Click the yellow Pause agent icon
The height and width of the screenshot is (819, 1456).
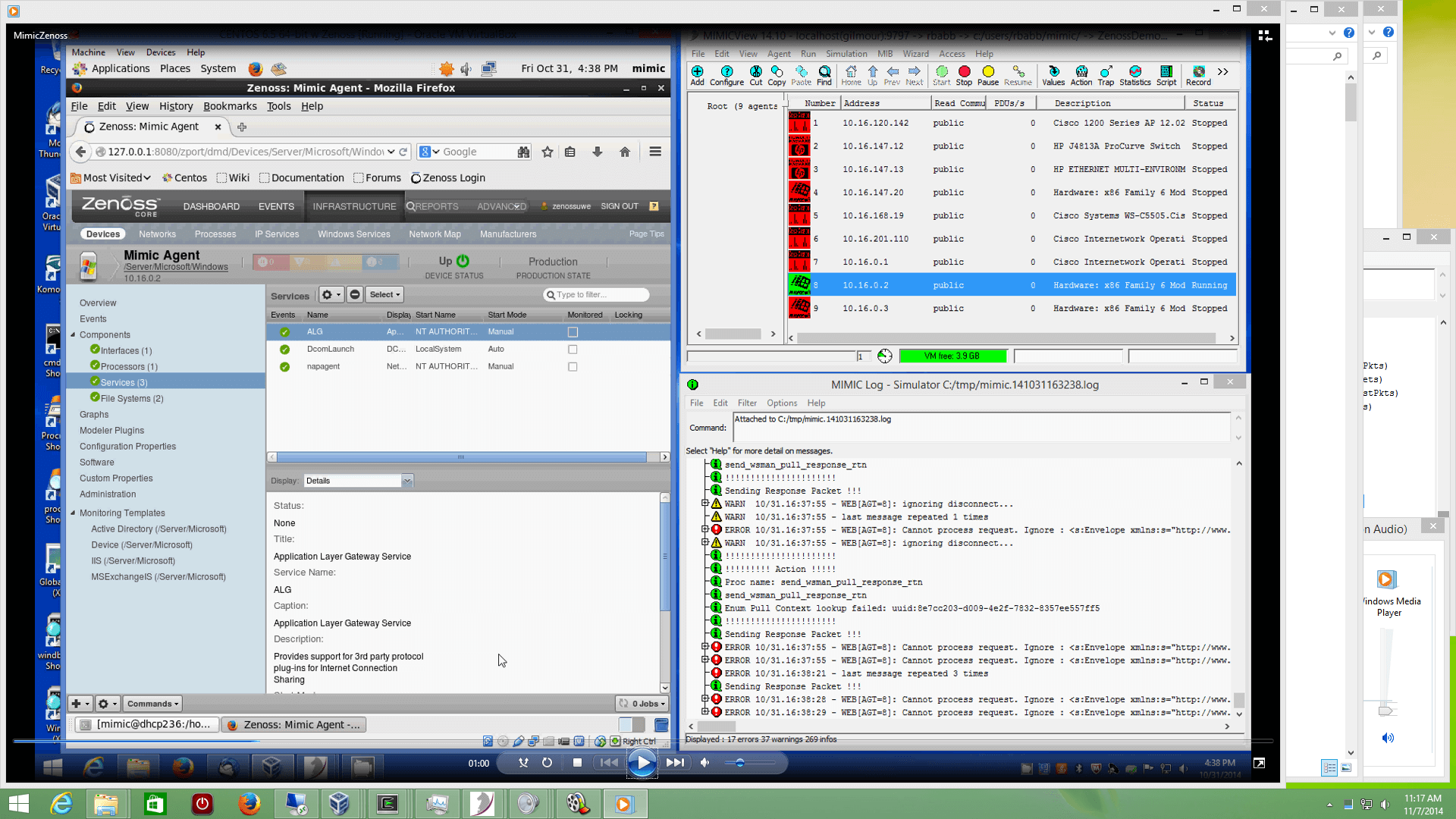pyautogui.click(x=988, y=75)
